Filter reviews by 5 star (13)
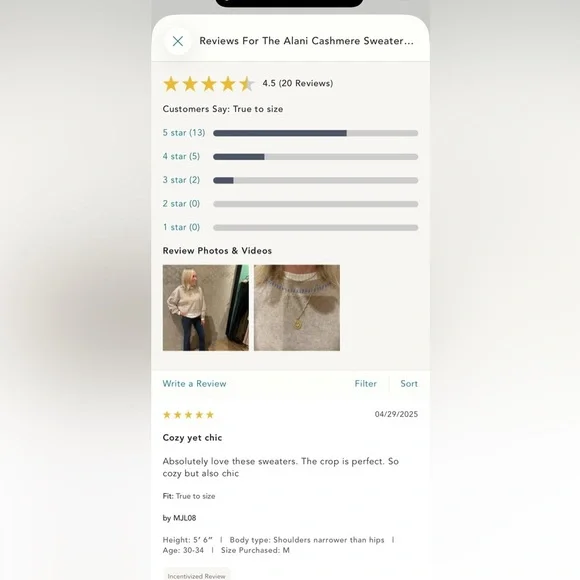 pos(184,133)
